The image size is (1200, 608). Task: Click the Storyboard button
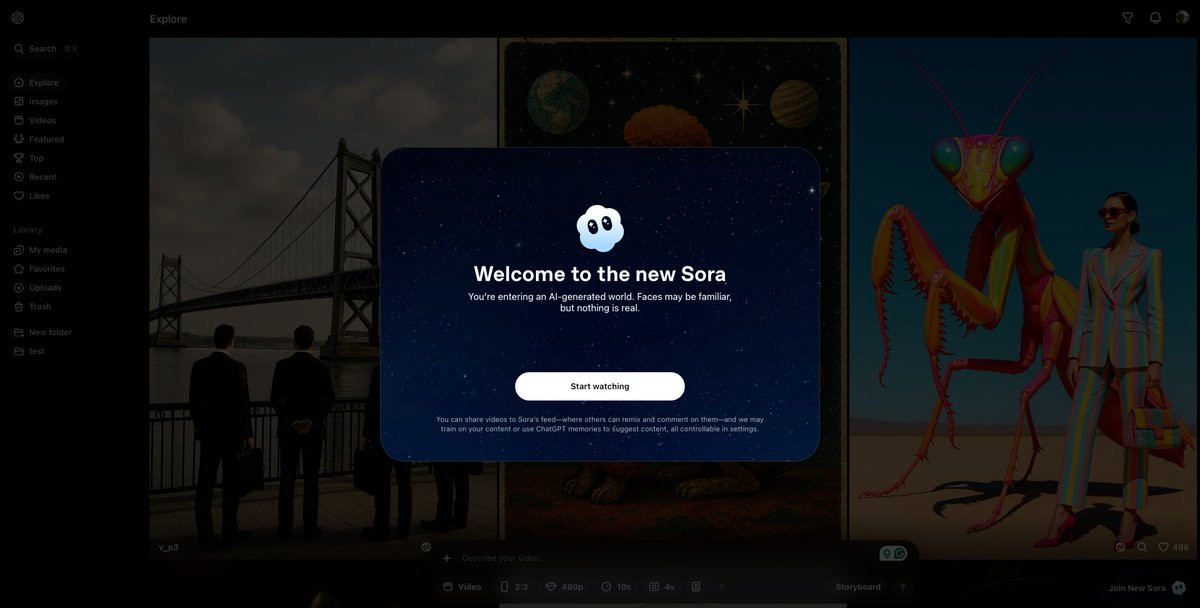(858, 587)
